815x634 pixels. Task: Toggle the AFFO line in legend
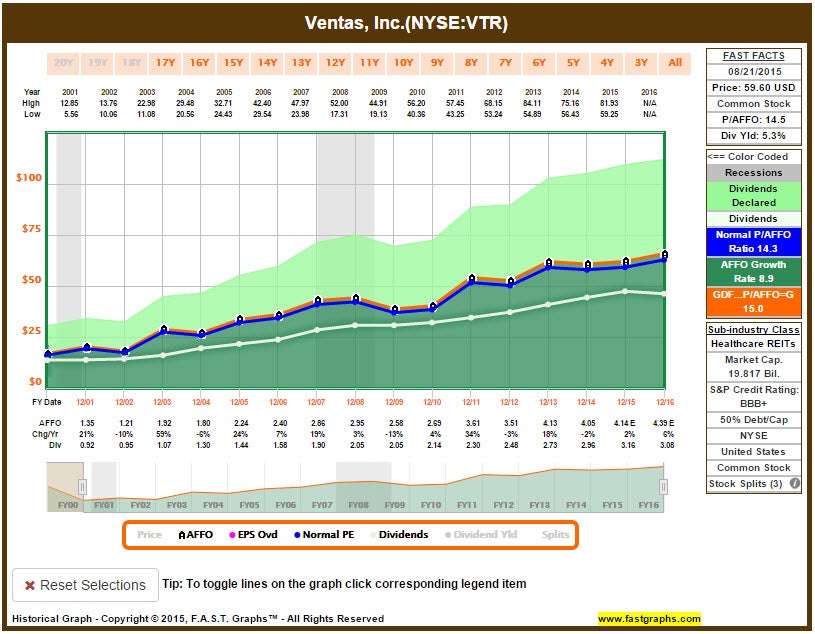(195, 534)
